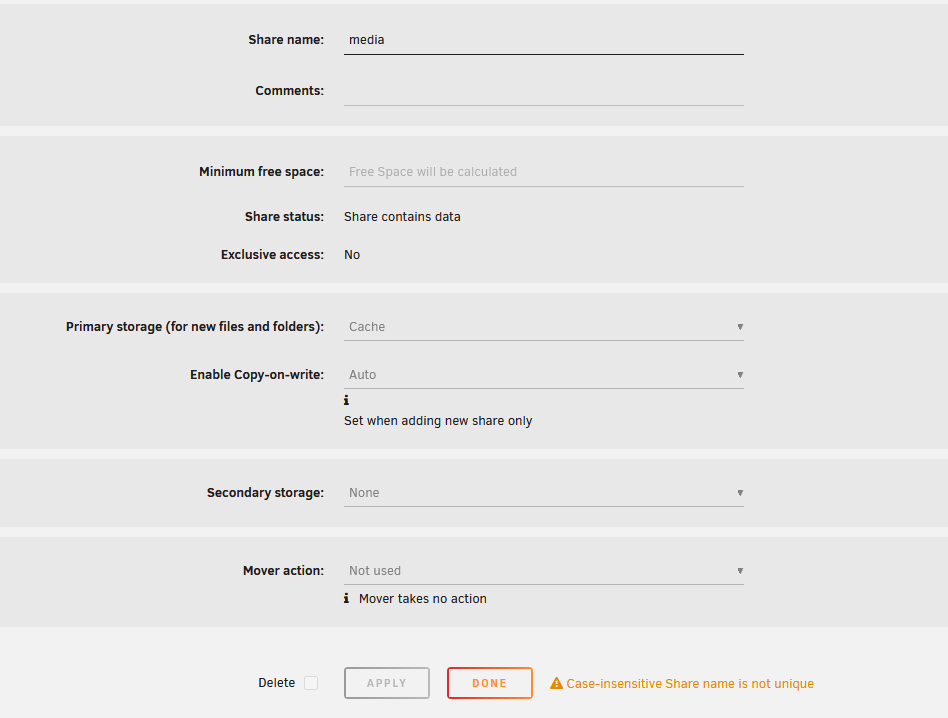Click the Share name label
This screenshot has width=948, height=718.
[x=286, y=40]
